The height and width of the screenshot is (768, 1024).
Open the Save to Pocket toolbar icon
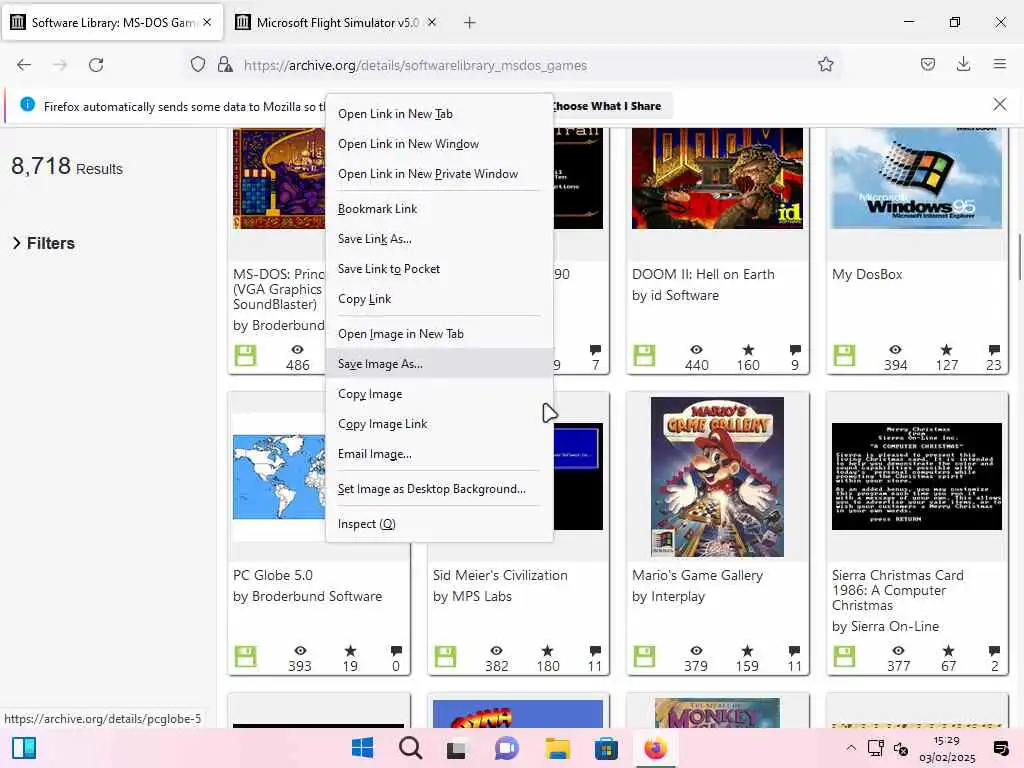(927, 64)
